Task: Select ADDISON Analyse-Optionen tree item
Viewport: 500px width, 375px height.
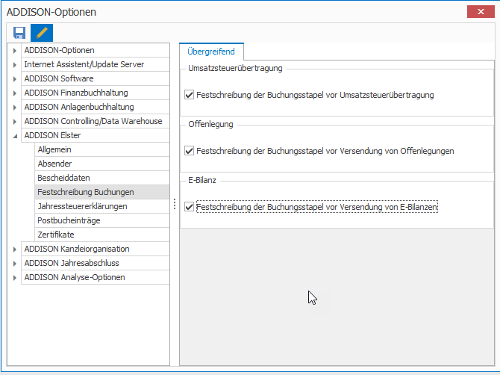Action: [95, 277]
